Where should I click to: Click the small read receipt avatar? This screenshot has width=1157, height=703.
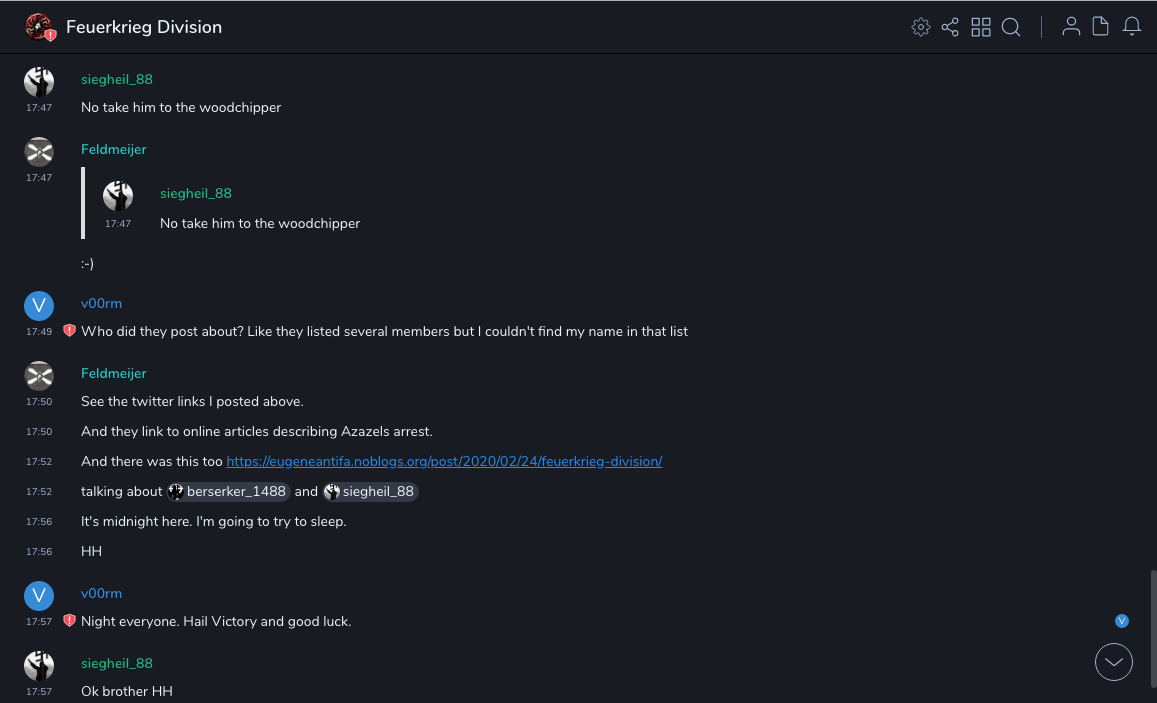pyautogui.click(x=1122, y=621)
